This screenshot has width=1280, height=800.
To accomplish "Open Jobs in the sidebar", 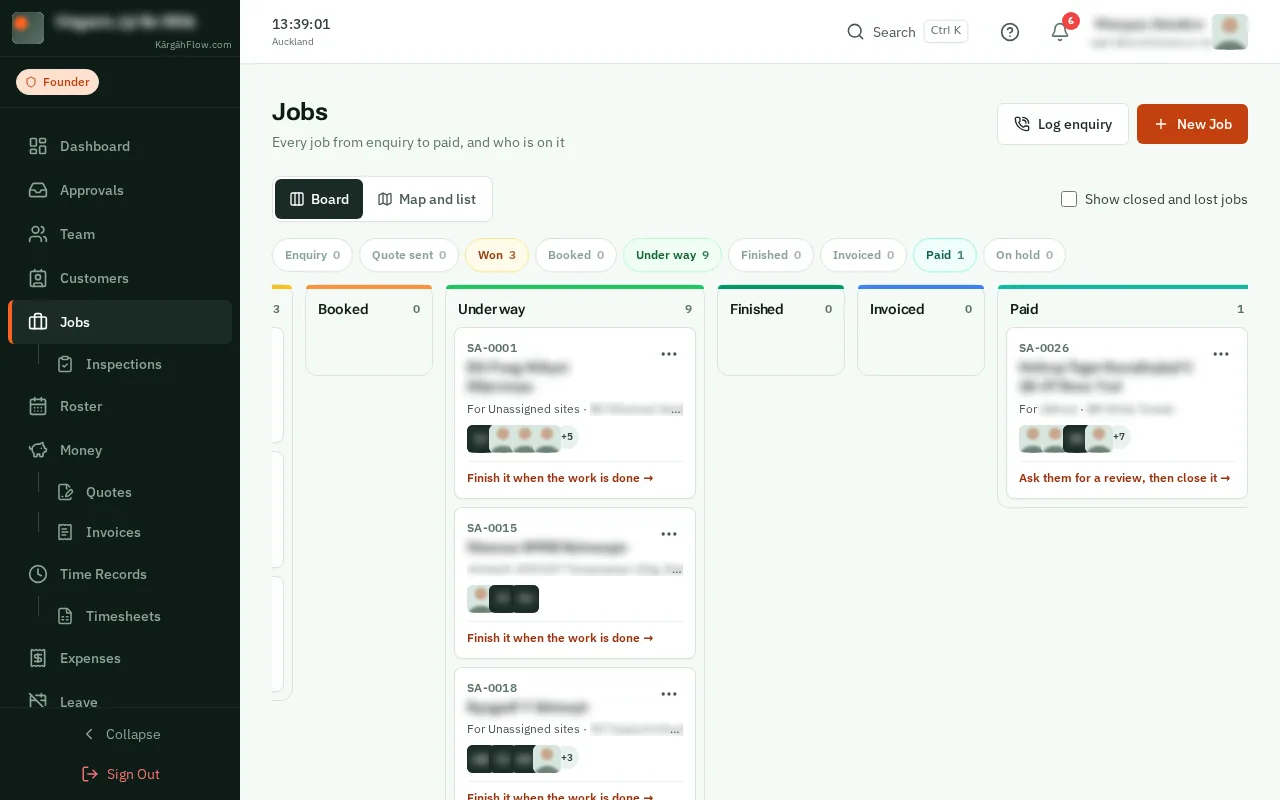I will [120, 322].
